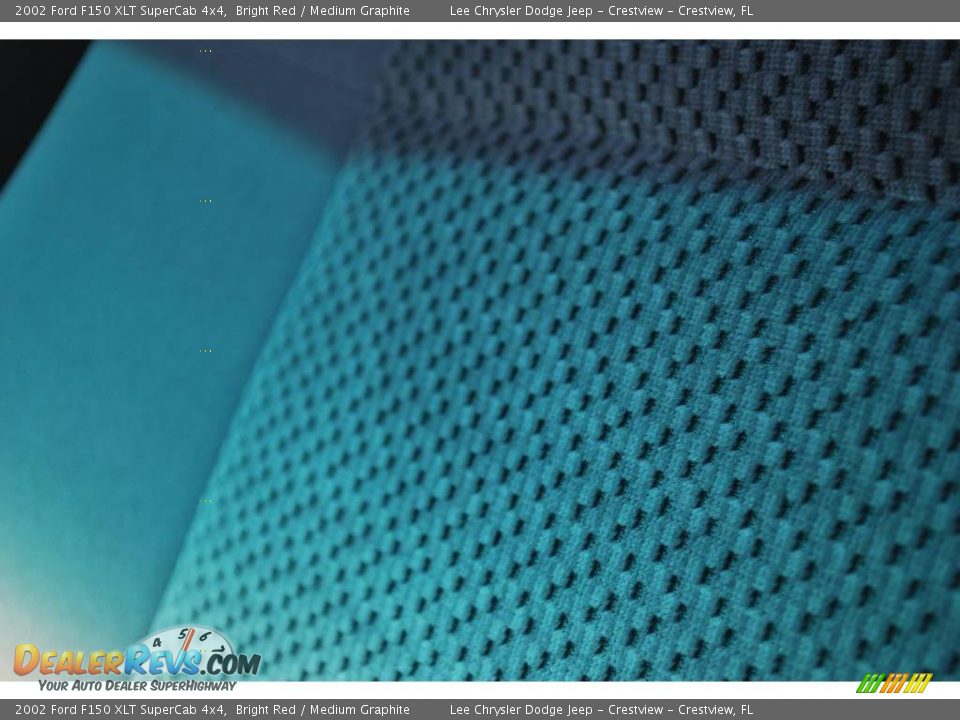Click the bottom '2002 Ford F150 XLT SuperCab 4x4' caption
960x720 pixels.
(x=121, y=710)
